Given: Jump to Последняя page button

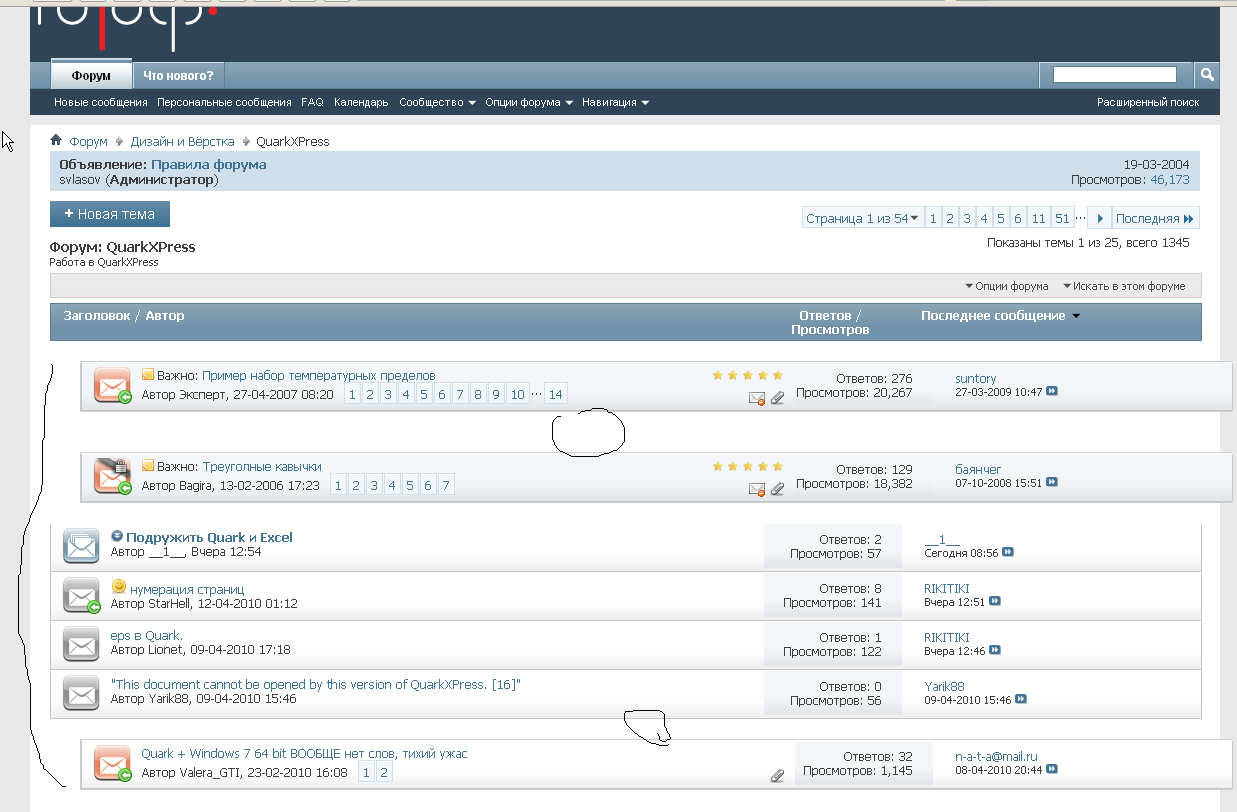Looking at the screenshot, I should [x=1155, y=218].
